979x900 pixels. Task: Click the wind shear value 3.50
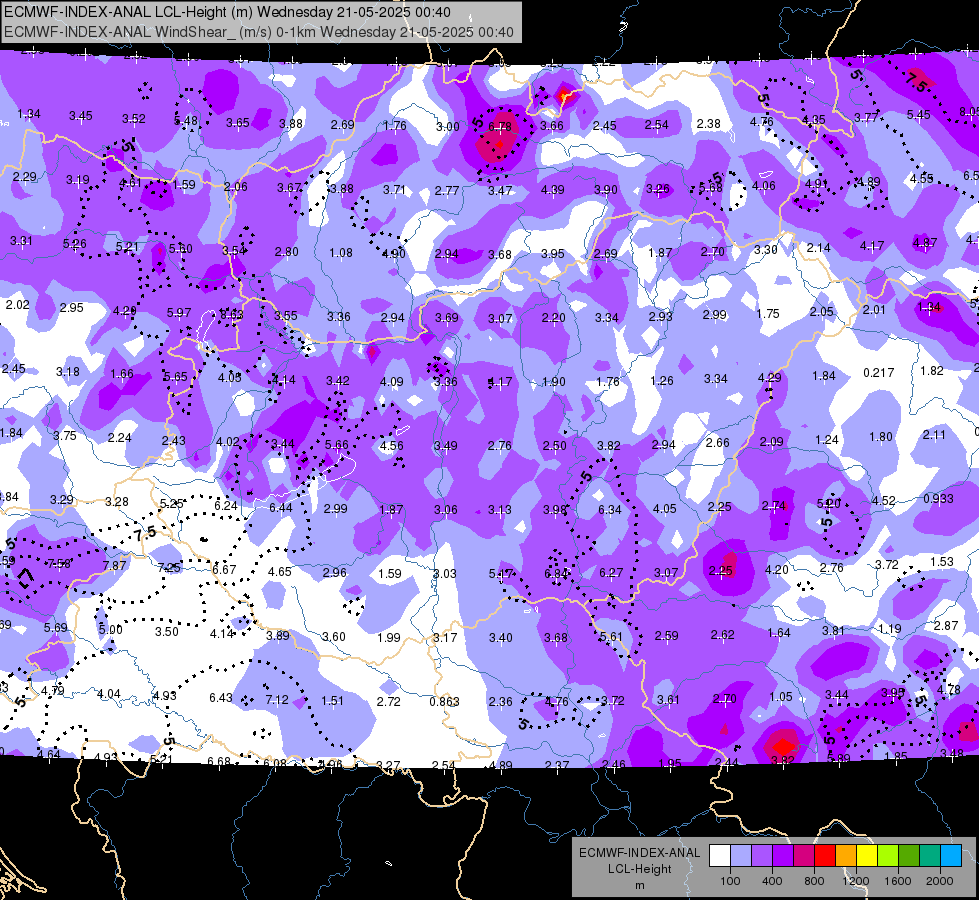click(167, 631)
